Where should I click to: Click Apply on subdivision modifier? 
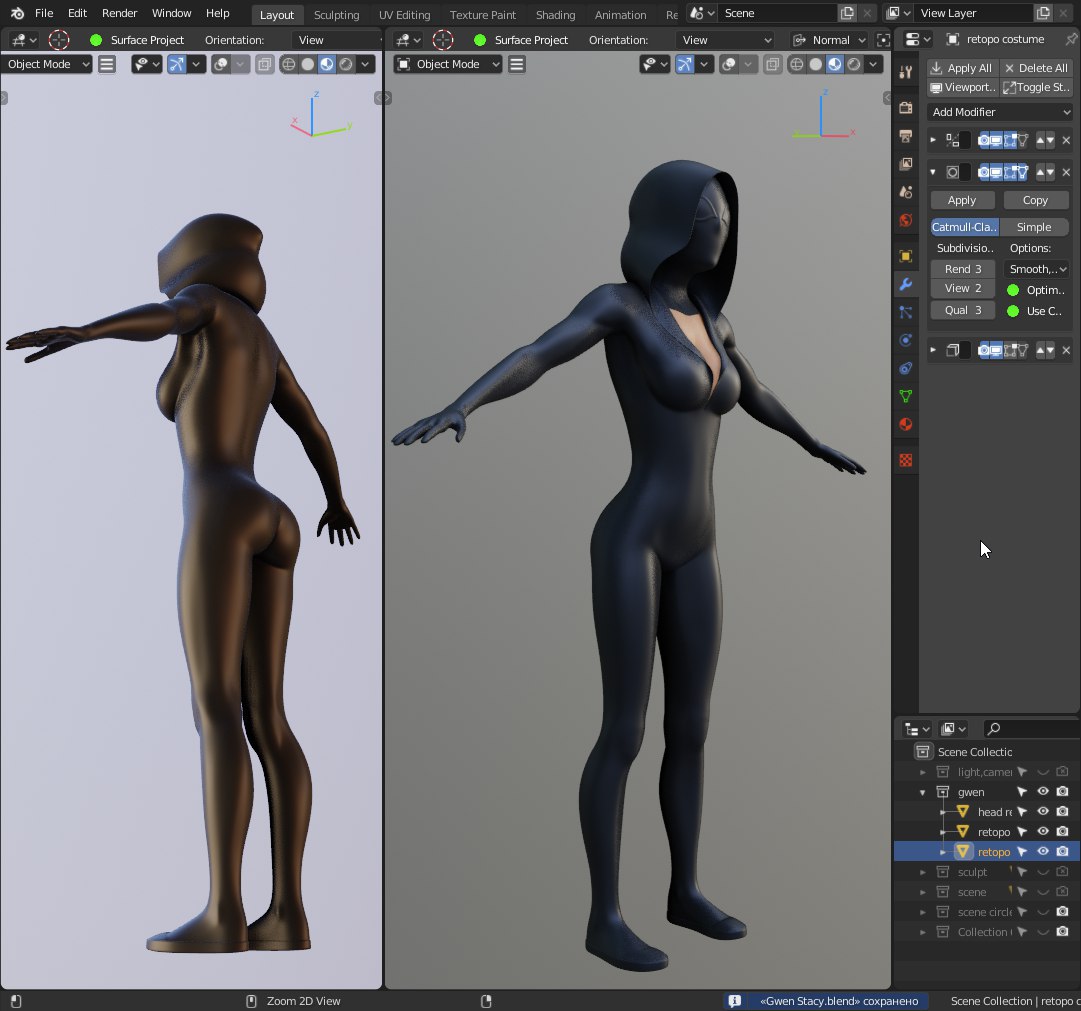point(962,200)
